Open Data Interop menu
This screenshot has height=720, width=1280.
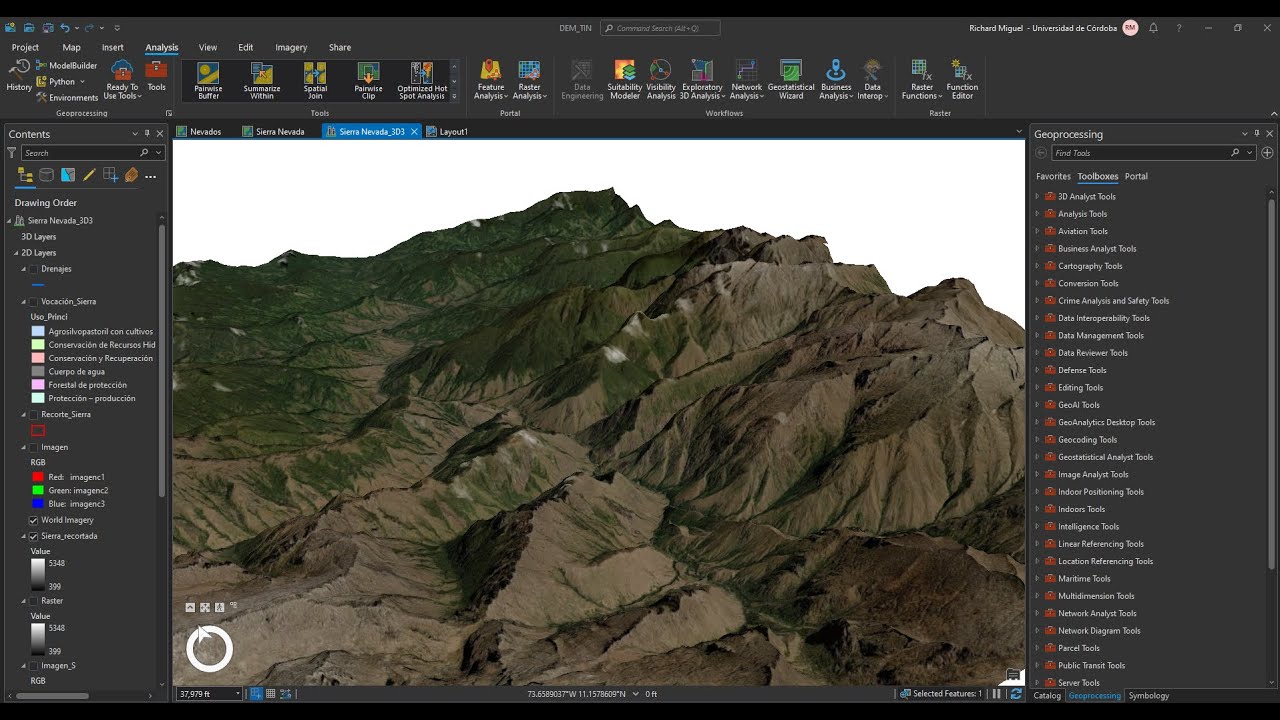coord(872,80)
